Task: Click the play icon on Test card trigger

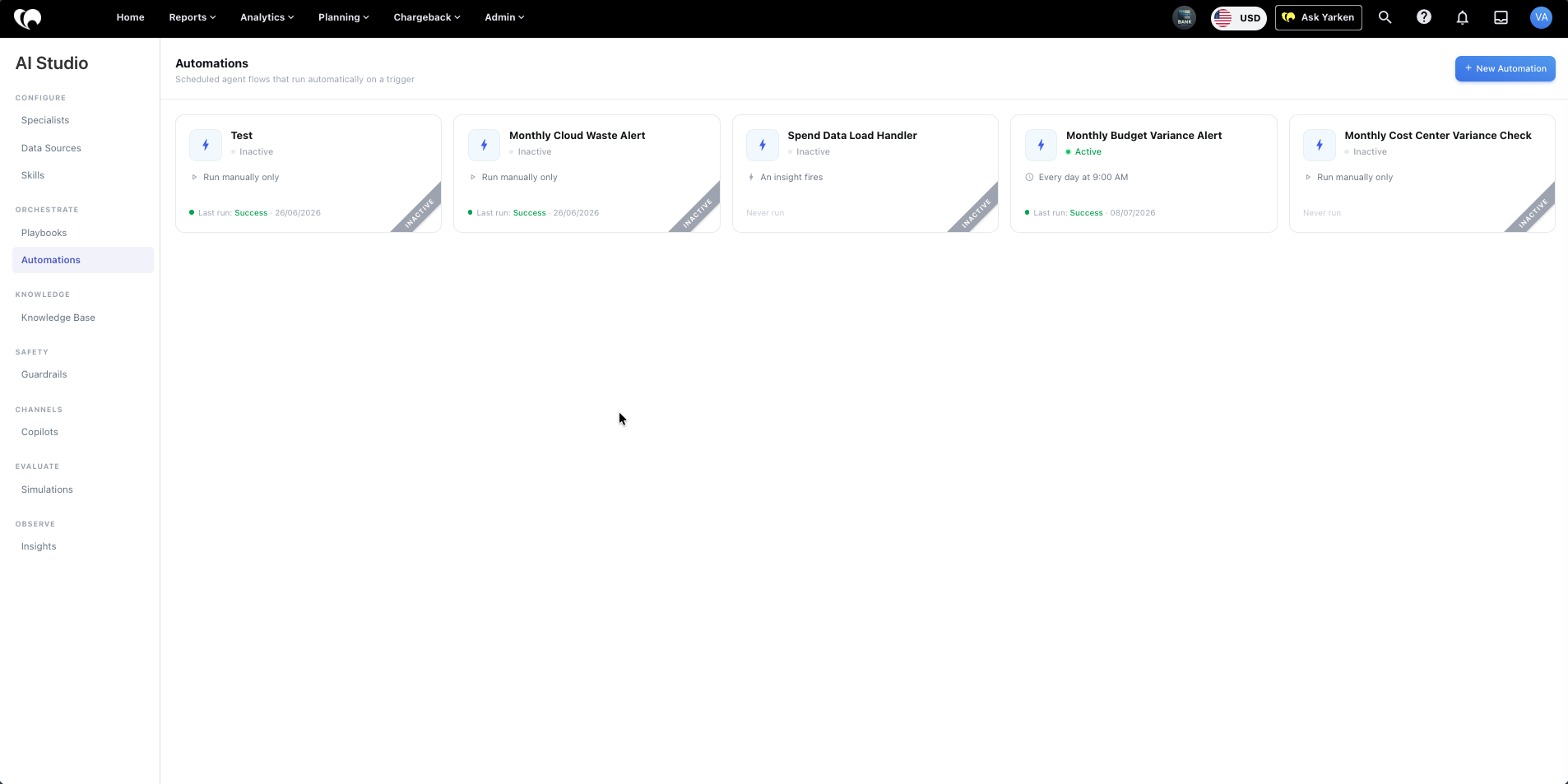Action: click(x=194, y=177)
